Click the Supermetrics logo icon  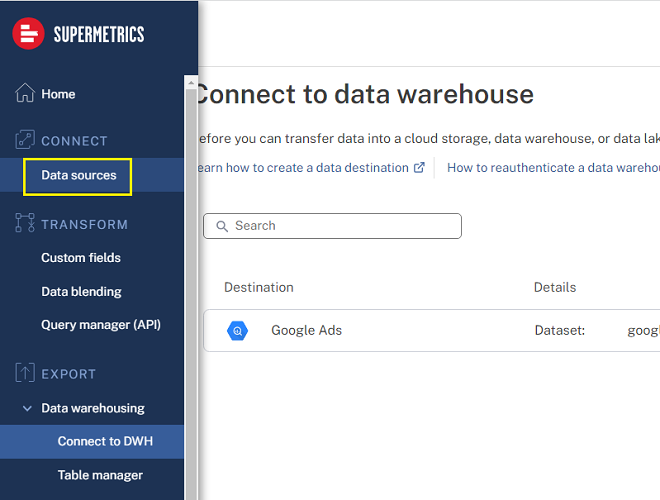[28, 34]
